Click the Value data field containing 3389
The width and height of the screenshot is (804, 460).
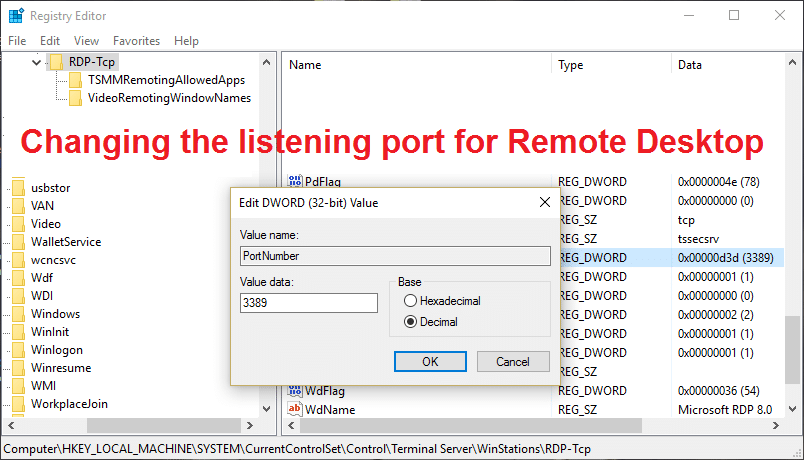click(x=309, y=303)
